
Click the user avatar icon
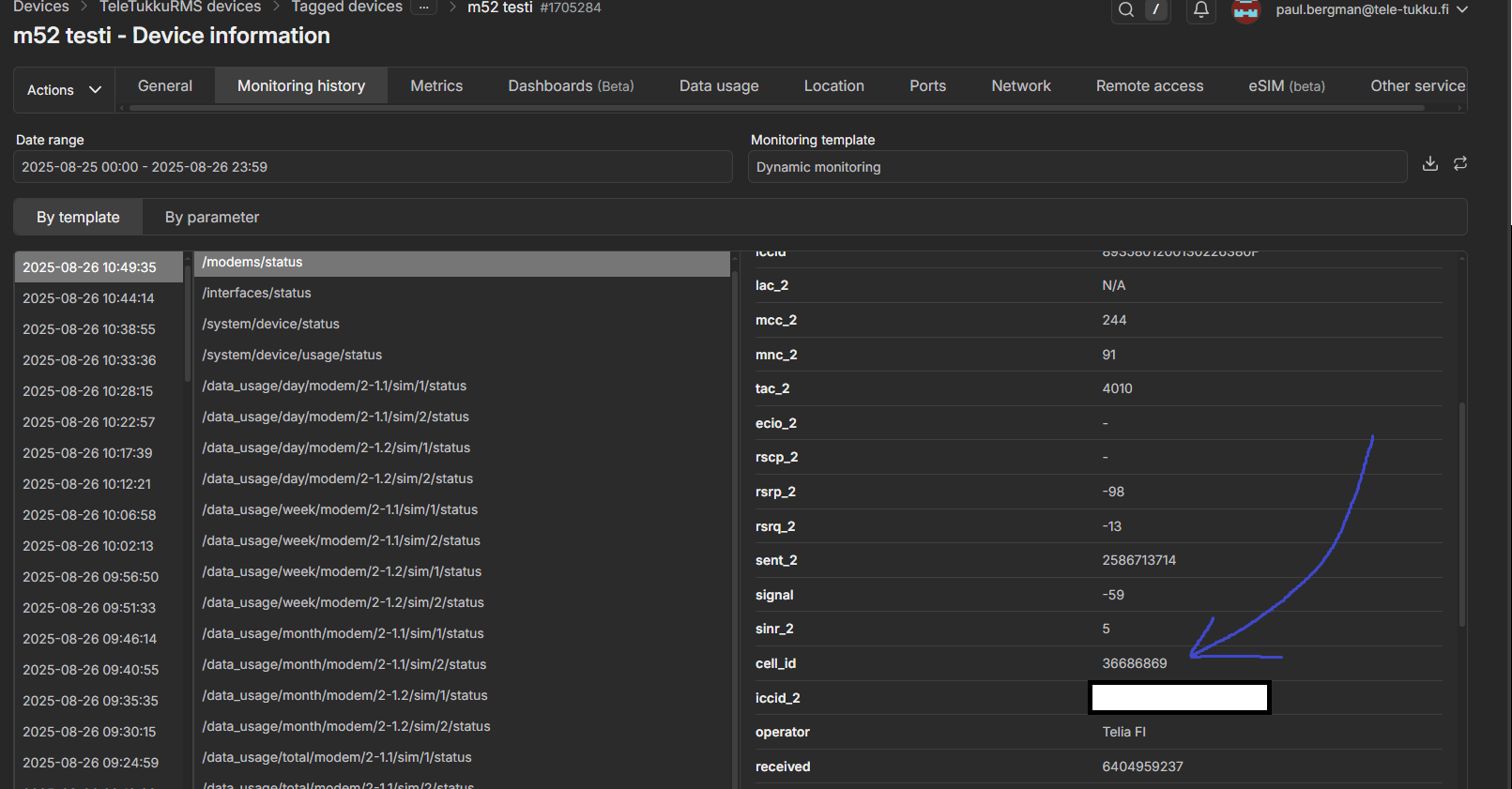[x=1245, y=10]
